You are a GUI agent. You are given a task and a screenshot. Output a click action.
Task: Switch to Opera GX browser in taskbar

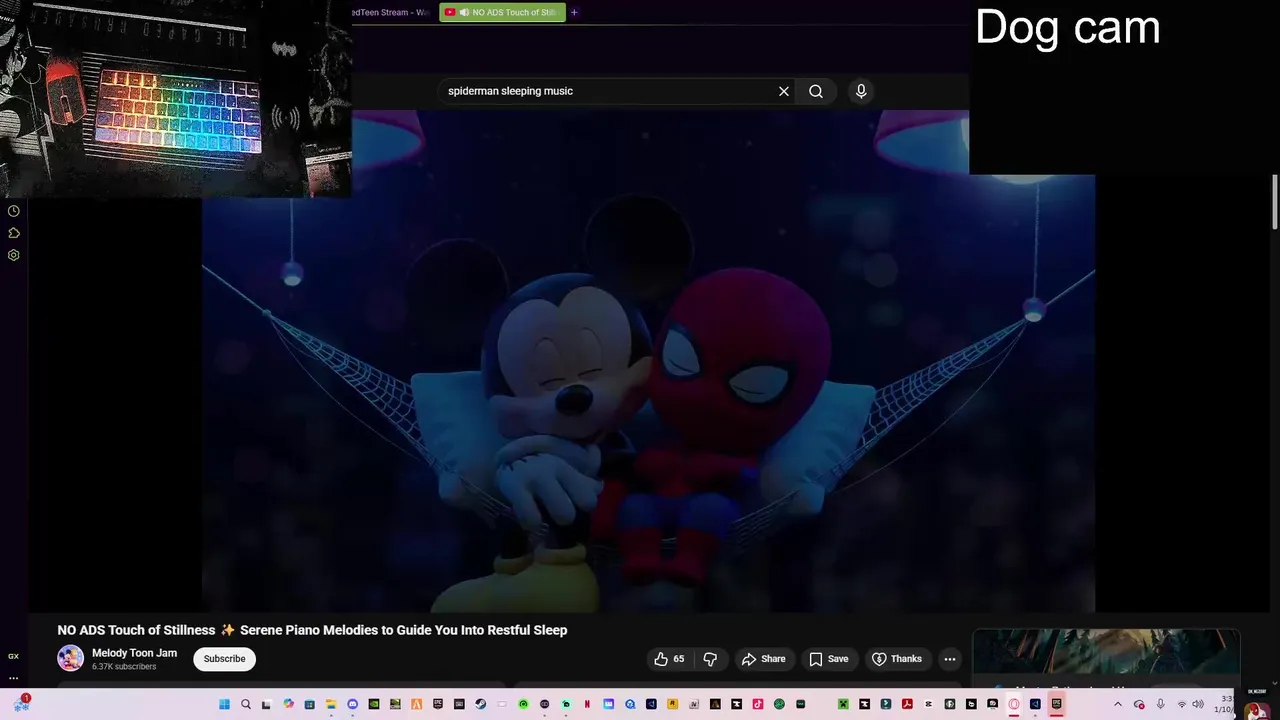point(1014,704)
